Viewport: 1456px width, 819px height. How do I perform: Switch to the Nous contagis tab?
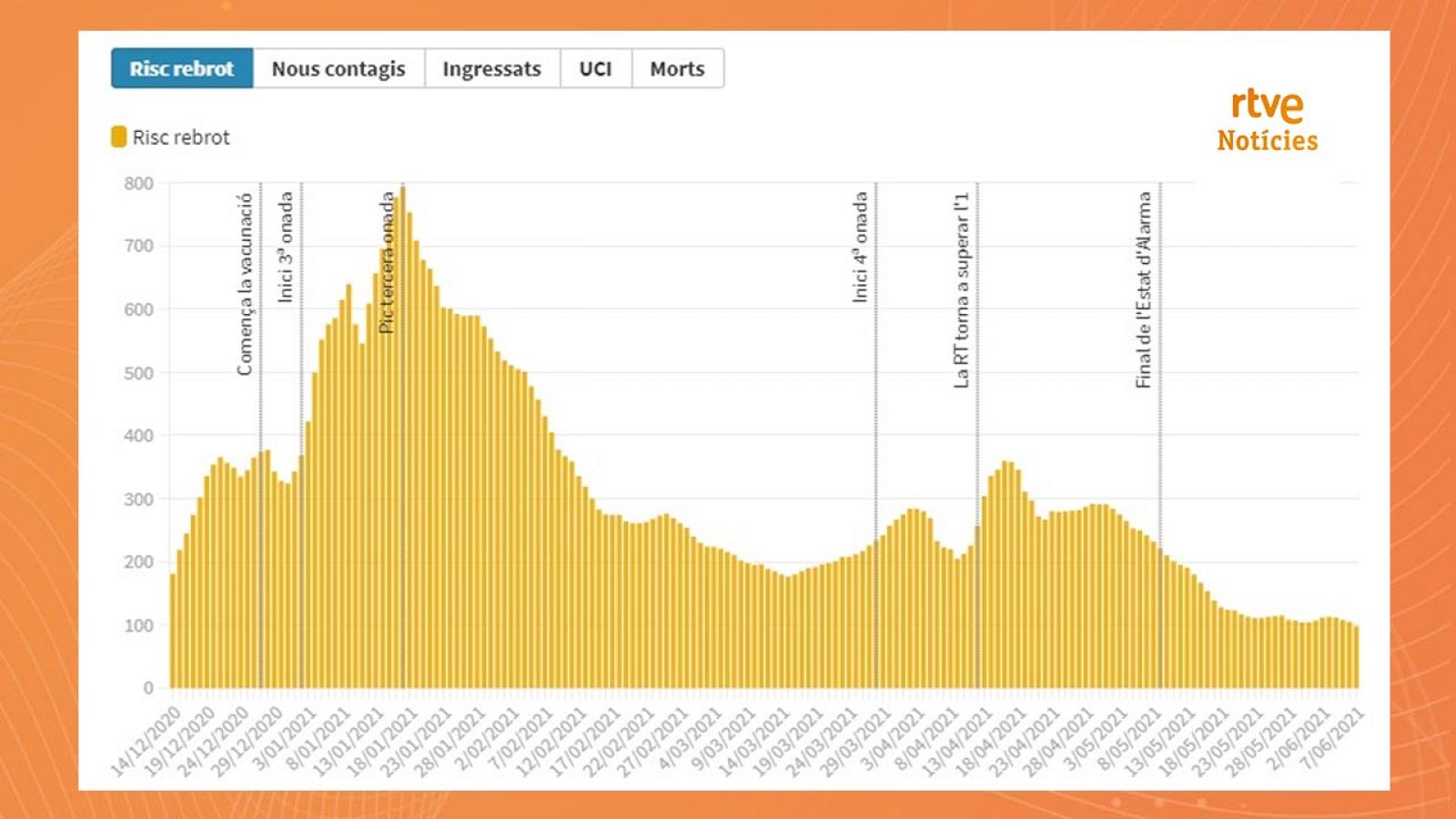pyautogui.click(x=339, y=68)
